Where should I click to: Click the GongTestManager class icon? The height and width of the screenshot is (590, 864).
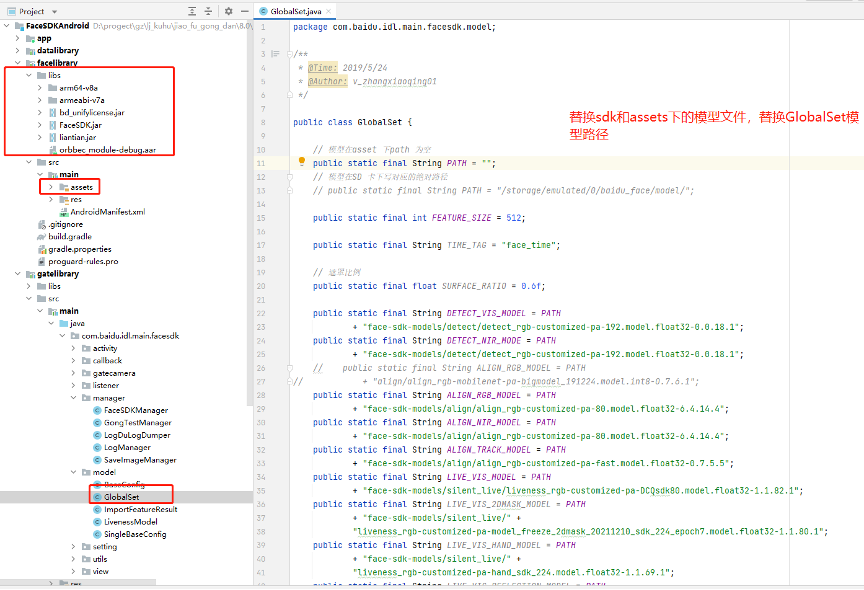[x=98, y=423]
